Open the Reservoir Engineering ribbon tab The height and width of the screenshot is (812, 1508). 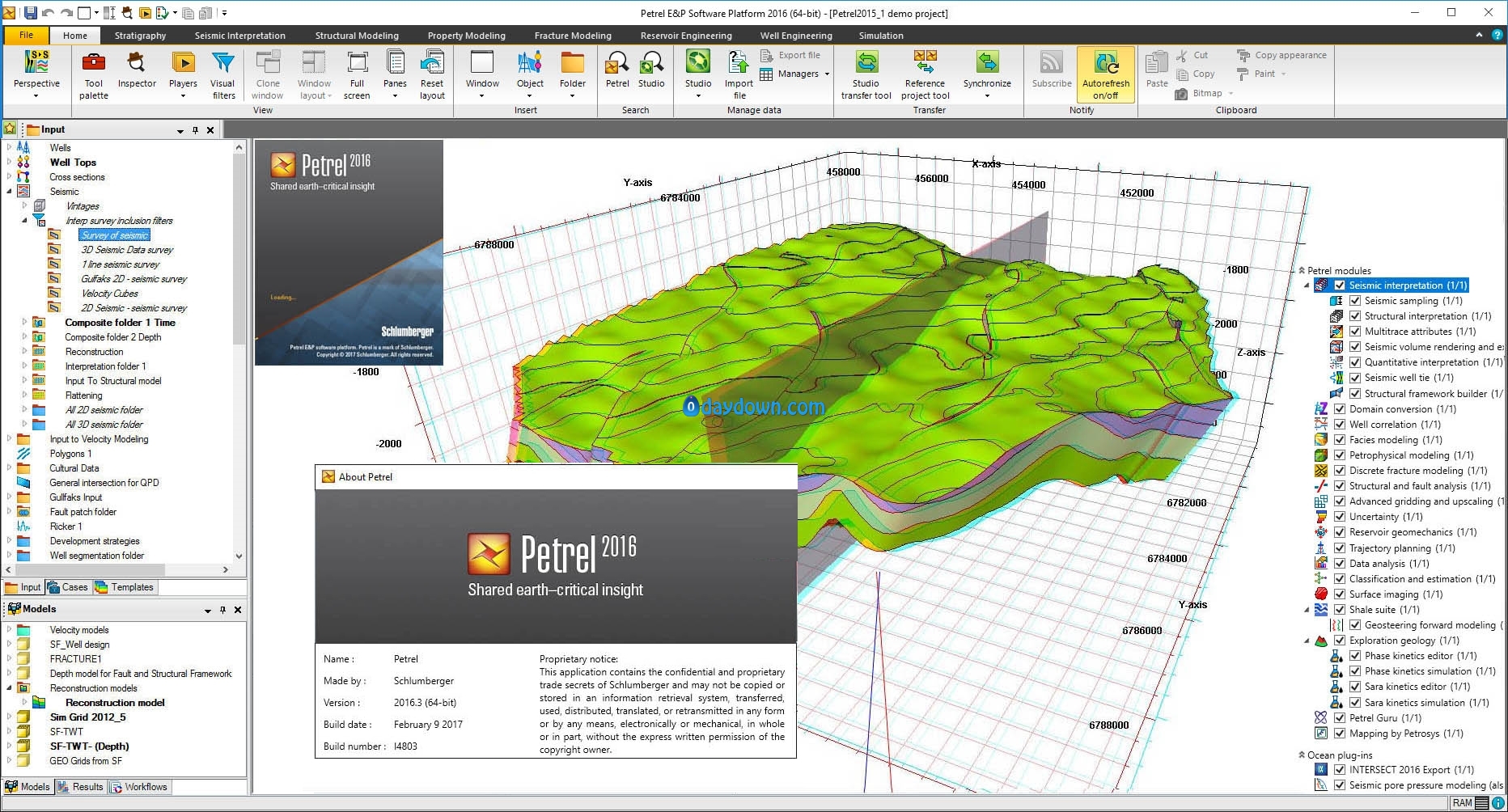click(x=686, y=36)
